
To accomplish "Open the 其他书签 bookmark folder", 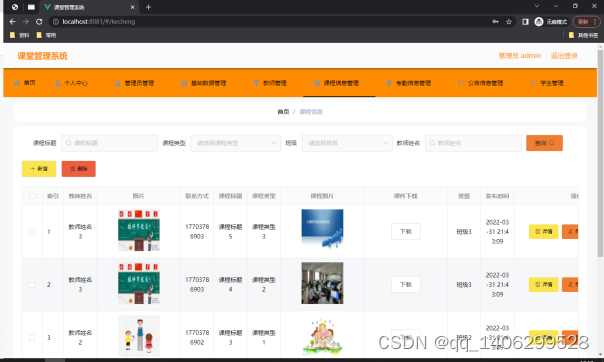I will point(583,35).
